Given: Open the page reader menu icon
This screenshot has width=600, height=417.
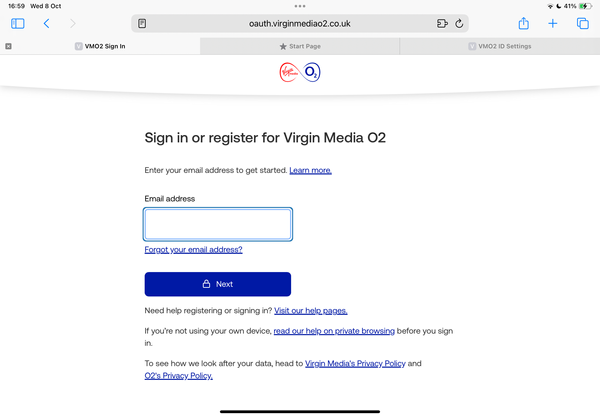Looking at the screenshot, I should point(143,23).
